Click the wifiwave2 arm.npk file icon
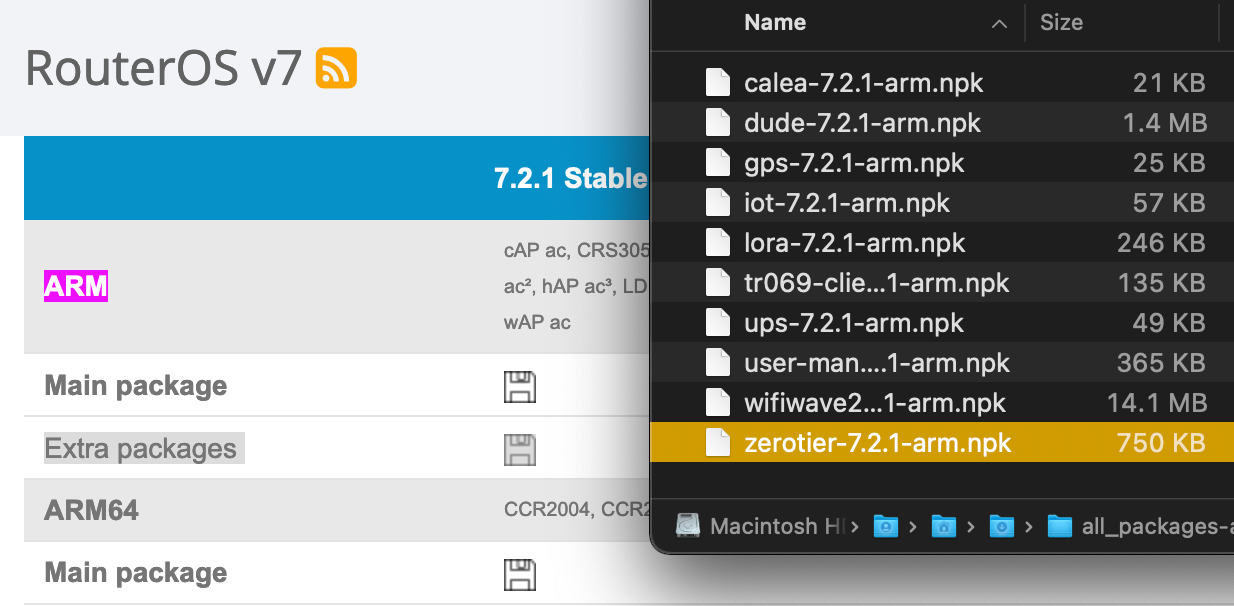This screenshot has width=1234, height=606. pyautogui.click(x=717, y=403)
